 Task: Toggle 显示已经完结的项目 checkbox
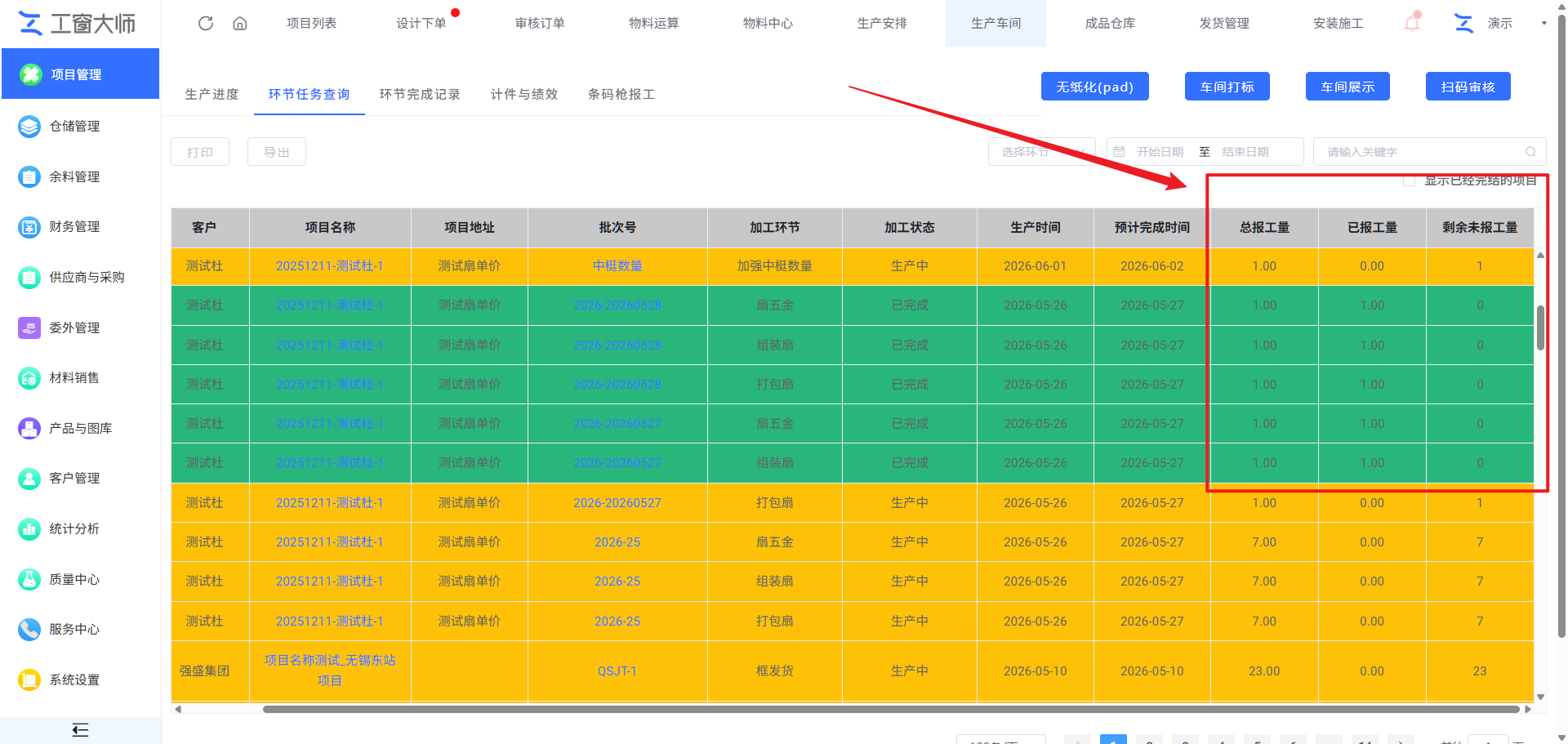[x=1409, y=180]
